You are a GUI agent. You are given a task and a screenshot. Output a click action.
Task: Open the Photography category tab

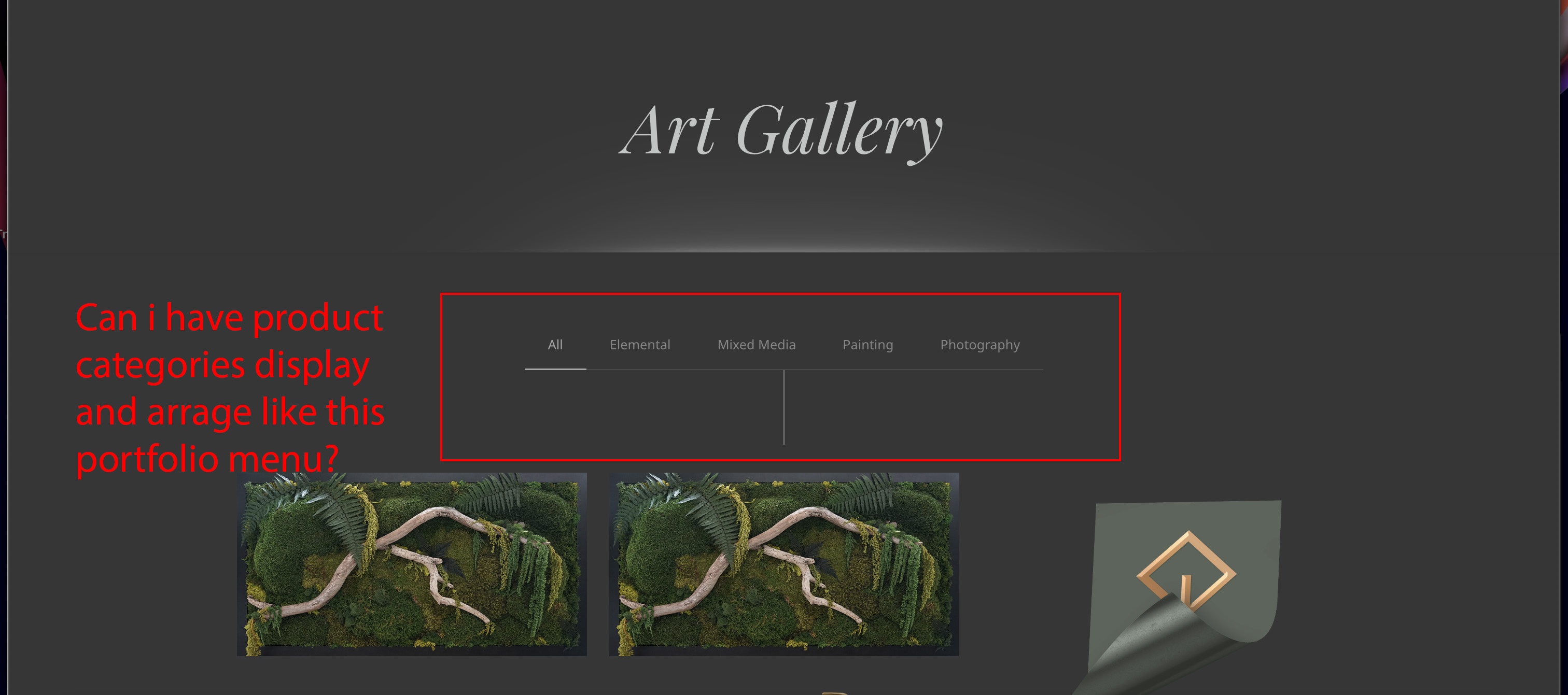click(x=980, y=345)
